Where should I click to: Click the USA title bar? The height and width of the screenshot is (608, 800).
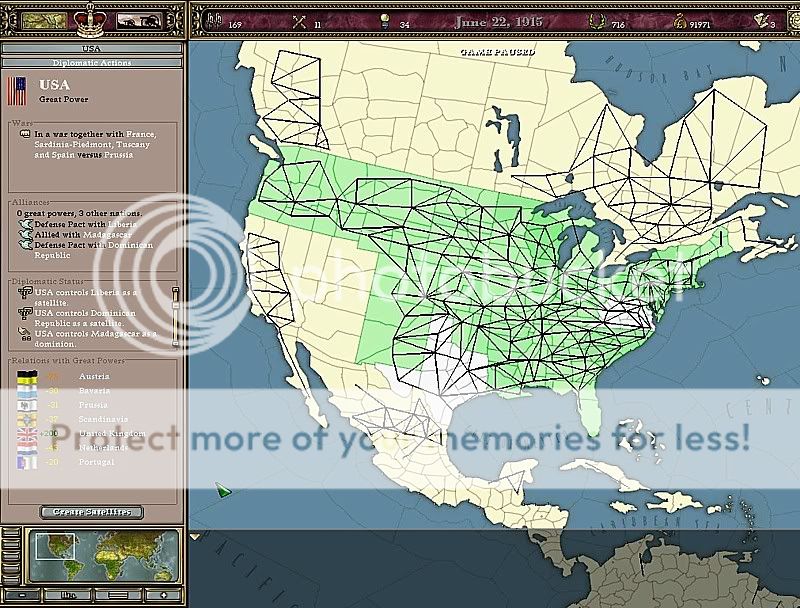(x=91, y=47)
